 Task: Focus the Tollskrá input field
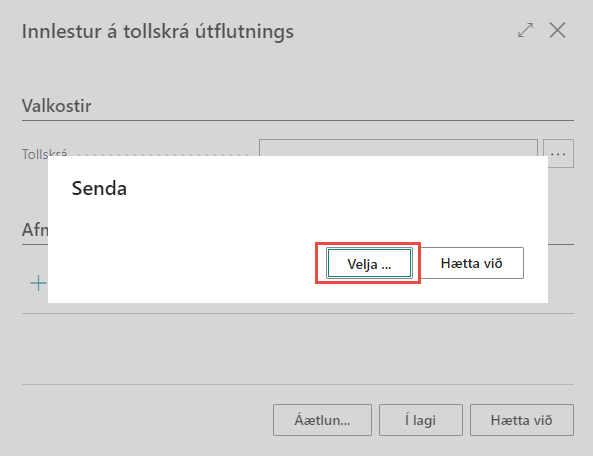pos(398,148)
